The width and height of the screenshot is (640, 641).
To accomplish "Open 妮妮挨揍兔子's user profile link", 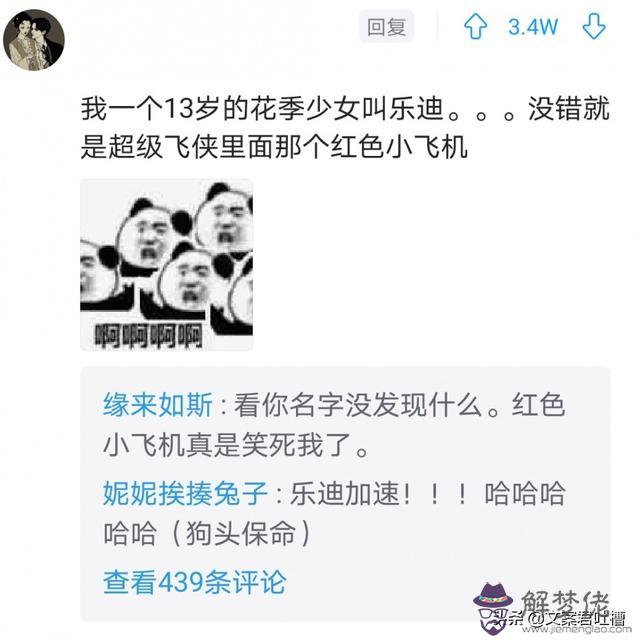I will tap(185, 493).
